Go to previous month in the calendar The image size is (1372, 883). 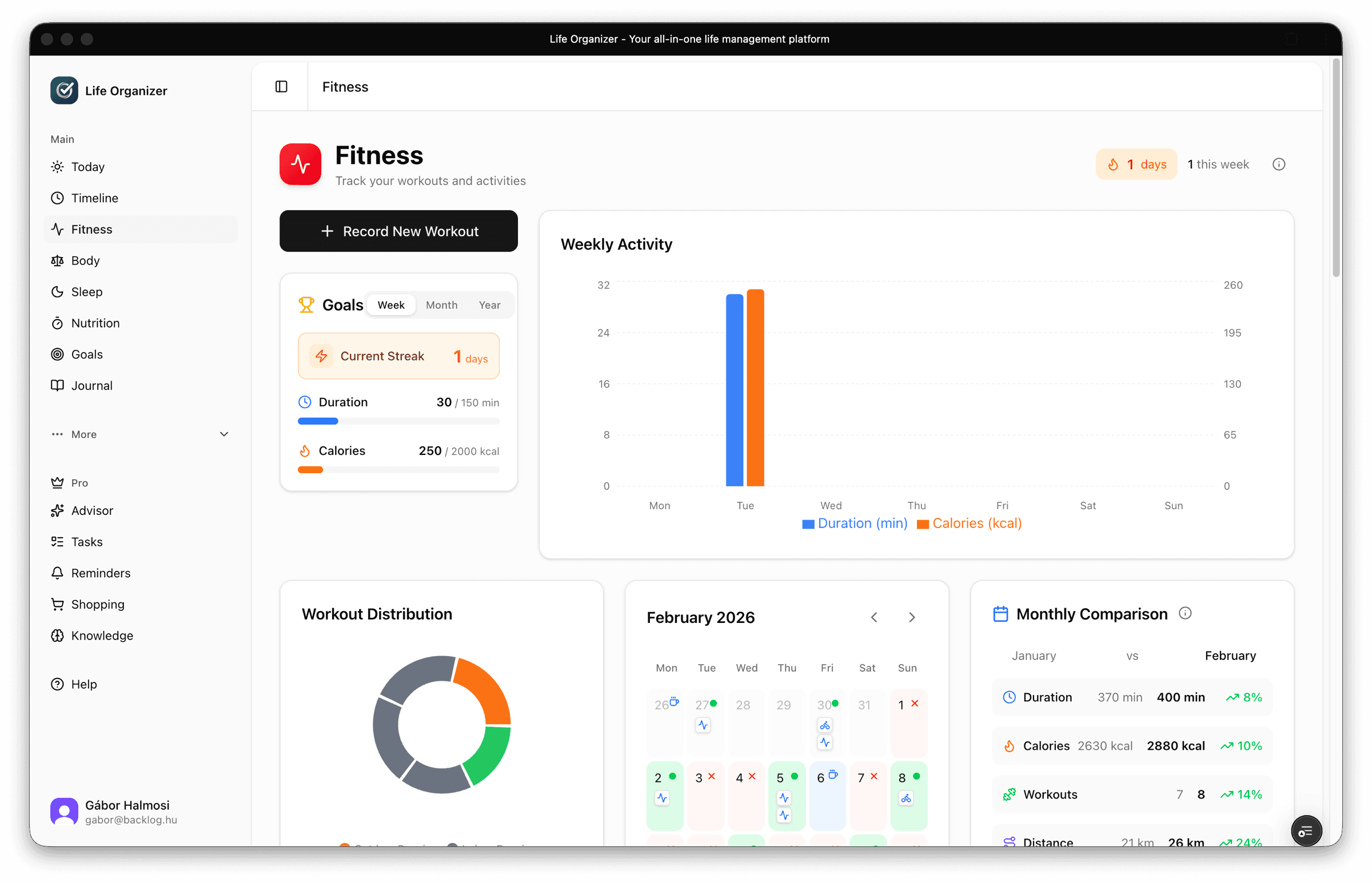click(x=874, y=617)
